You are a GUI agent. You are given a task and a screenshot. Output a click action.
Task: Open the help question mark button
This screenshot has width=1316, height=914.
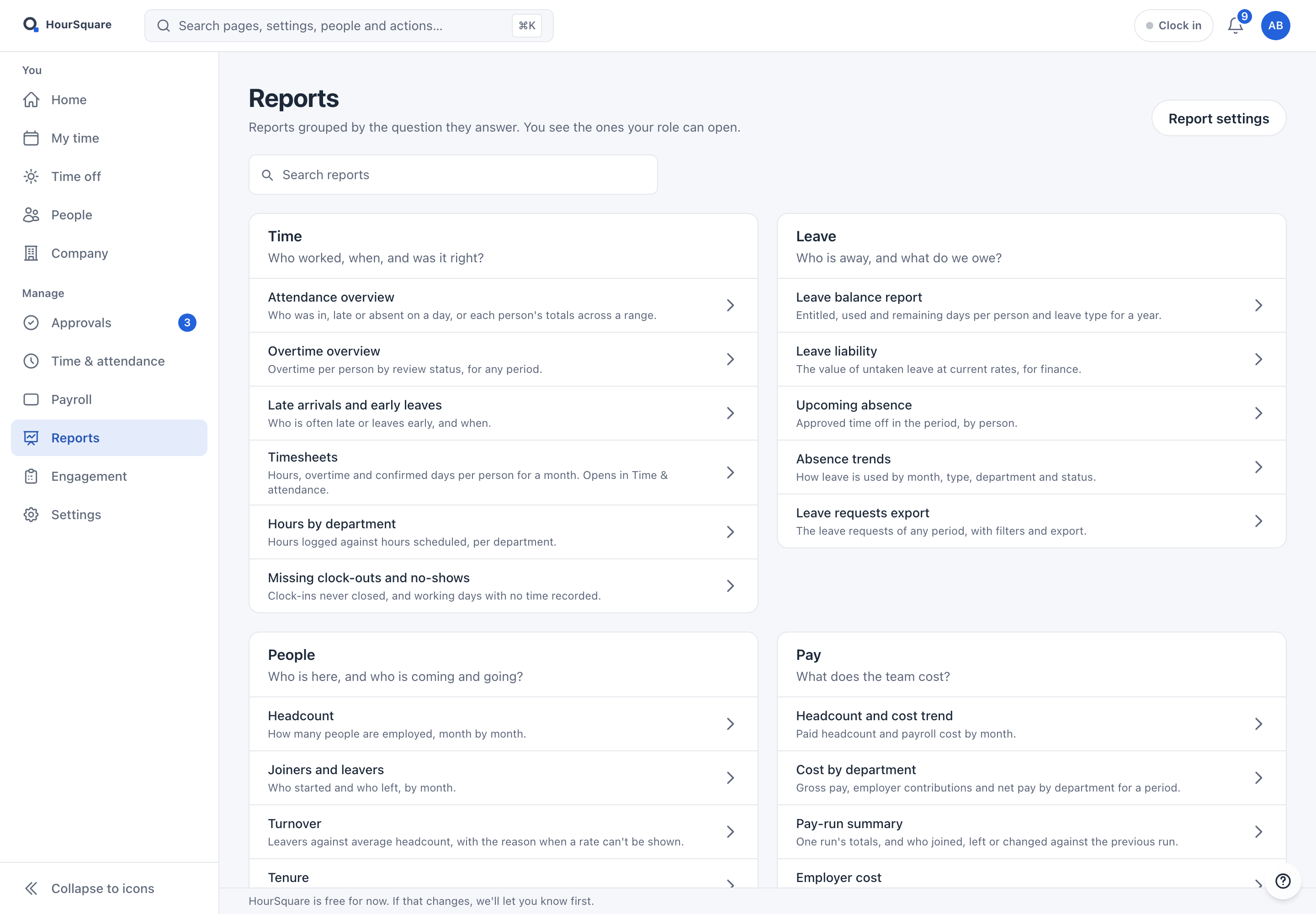point(1283,881)
